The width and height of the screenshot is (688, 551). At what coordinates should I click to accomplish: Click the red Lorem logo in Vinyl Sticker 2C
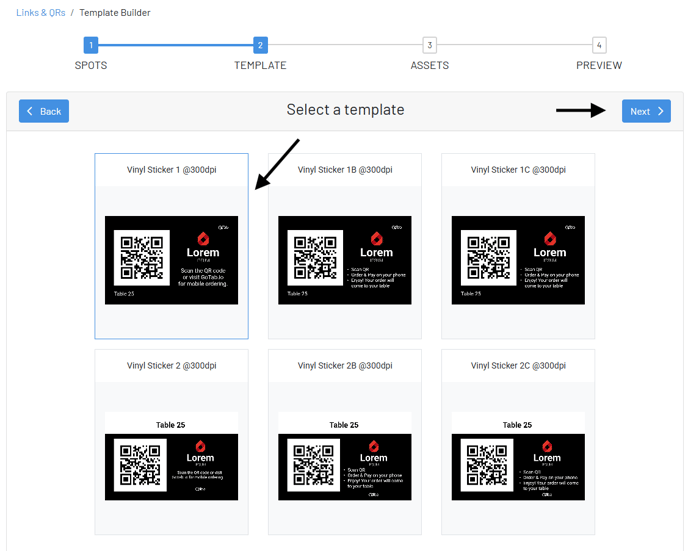point(547,446)
